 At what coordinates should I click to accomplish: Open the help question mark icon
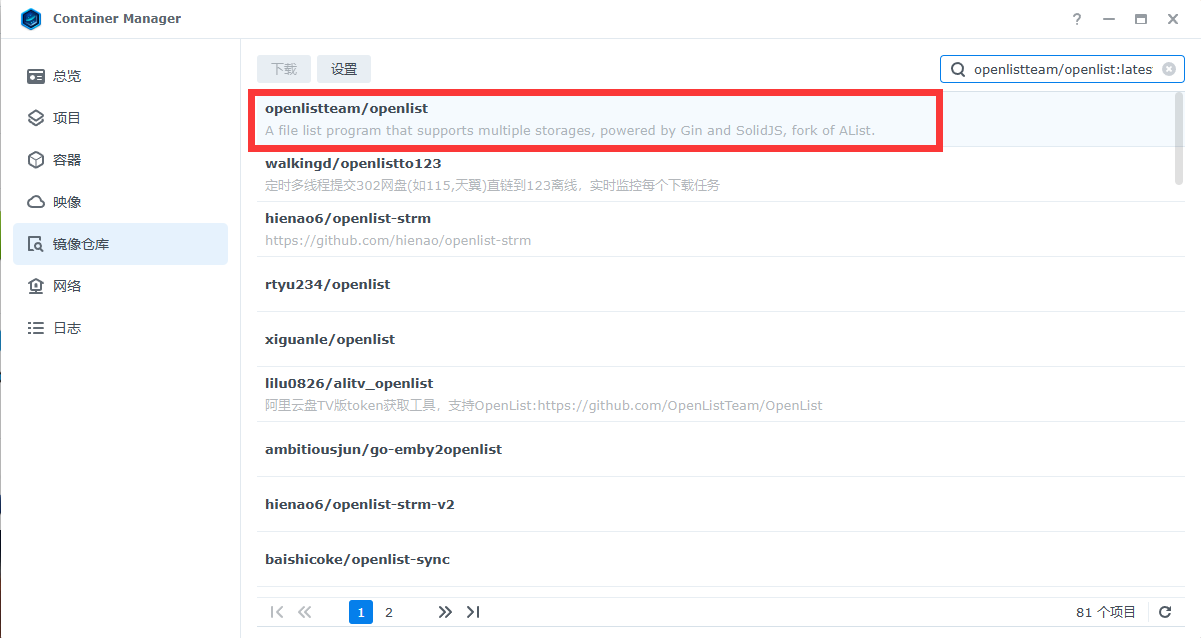pos(1077,19)
